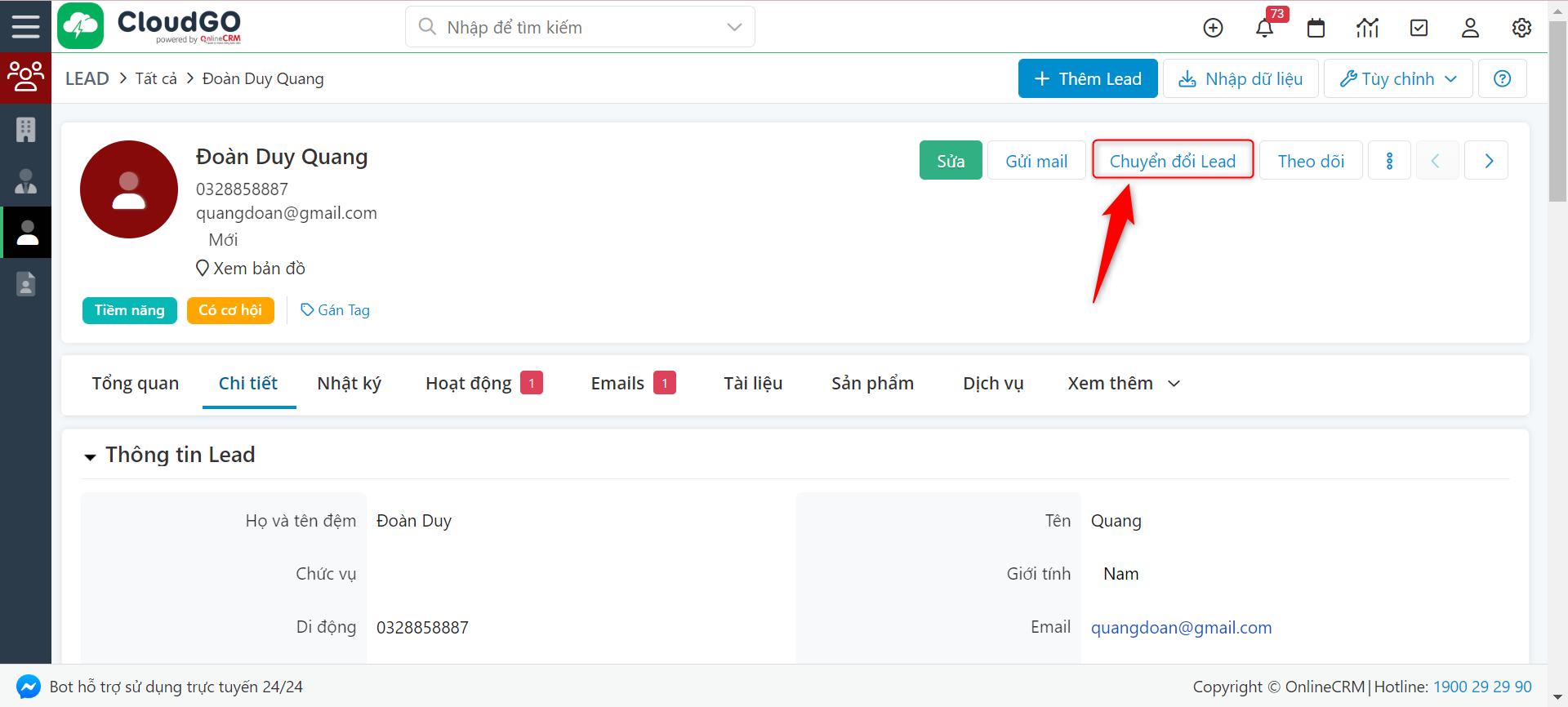
Task: Open the notifications bell
Action: click(1264, 28)
